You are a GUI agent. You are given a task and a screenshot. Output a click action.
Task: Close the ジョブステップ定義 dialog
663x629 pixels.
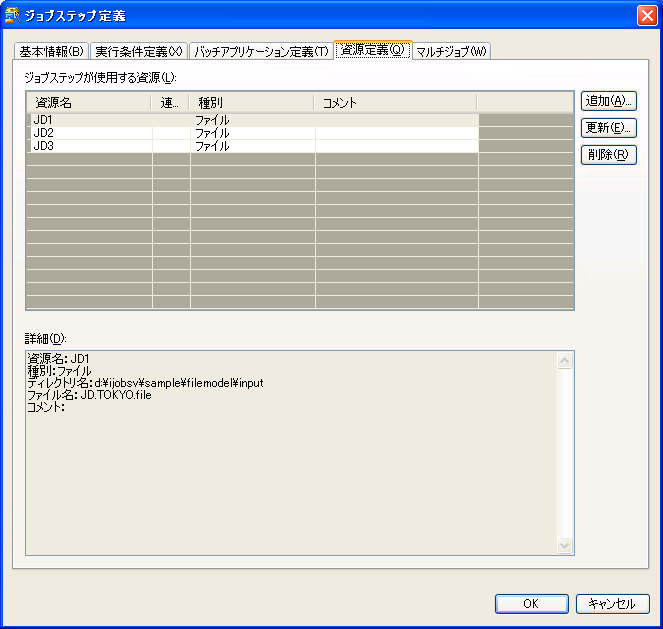click(647, 16)
